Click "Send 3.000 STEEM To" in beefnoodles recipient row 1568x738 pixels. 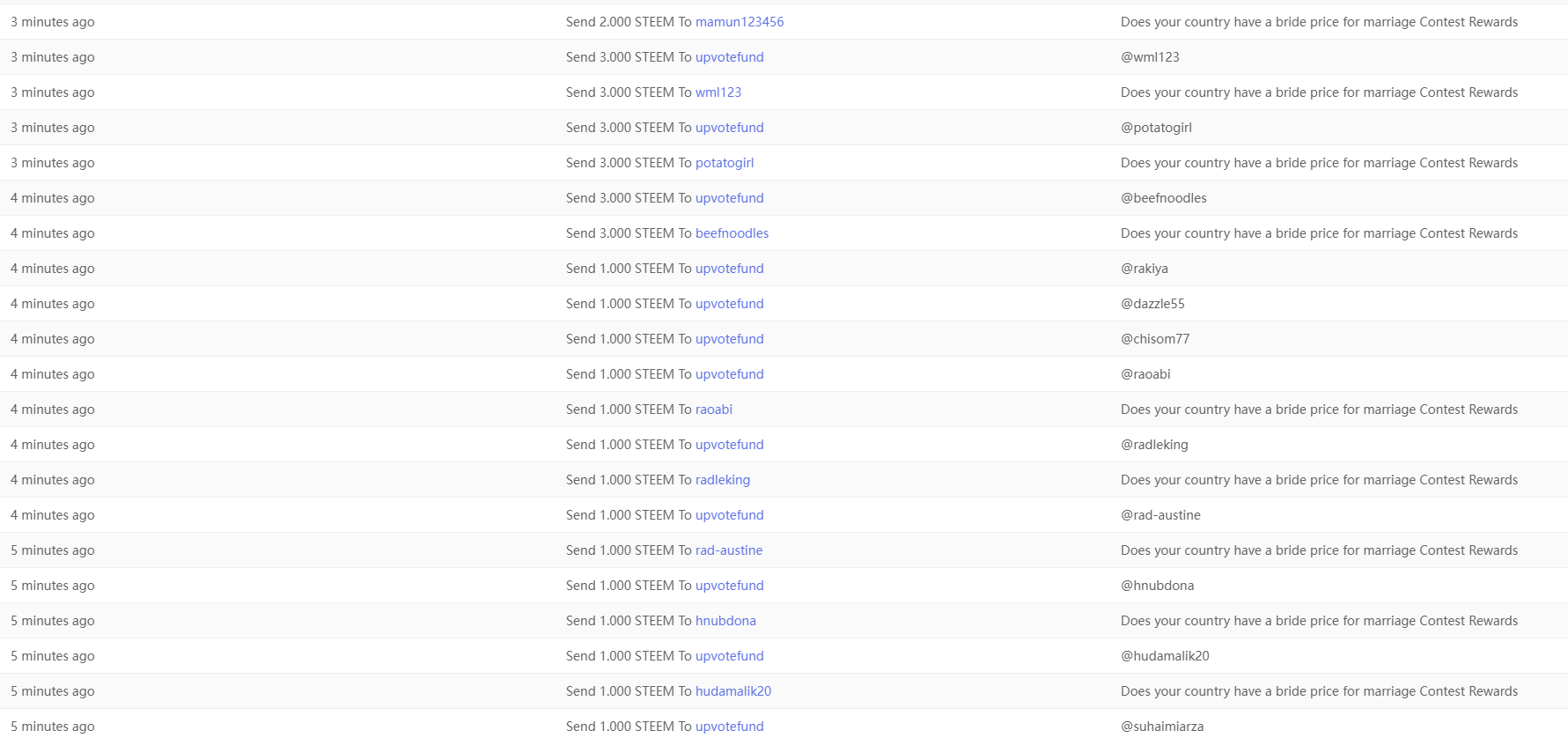629,233
